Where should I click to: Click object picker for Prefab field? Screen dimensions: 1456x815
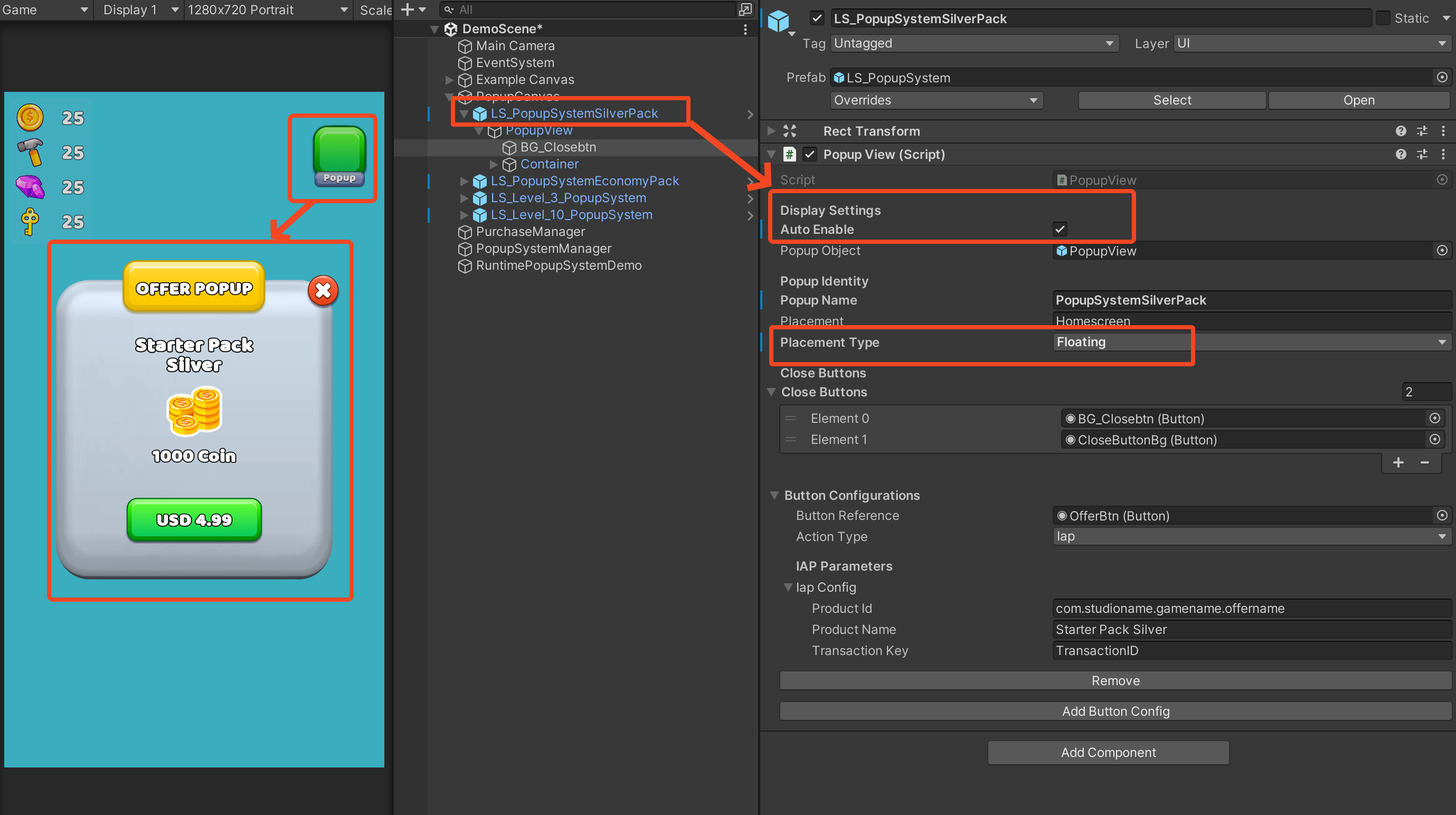pyautogui.click(x=1442, y=78)
